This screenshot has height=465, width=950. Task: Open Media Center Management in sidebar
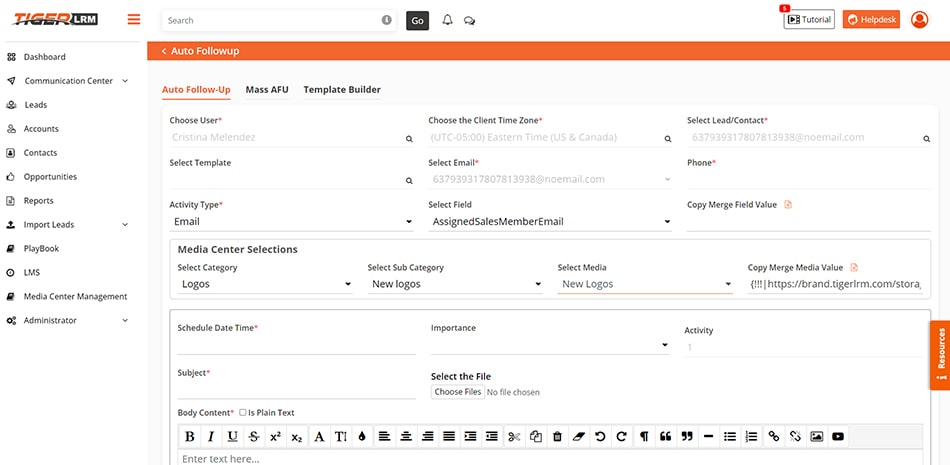[75, 296]
